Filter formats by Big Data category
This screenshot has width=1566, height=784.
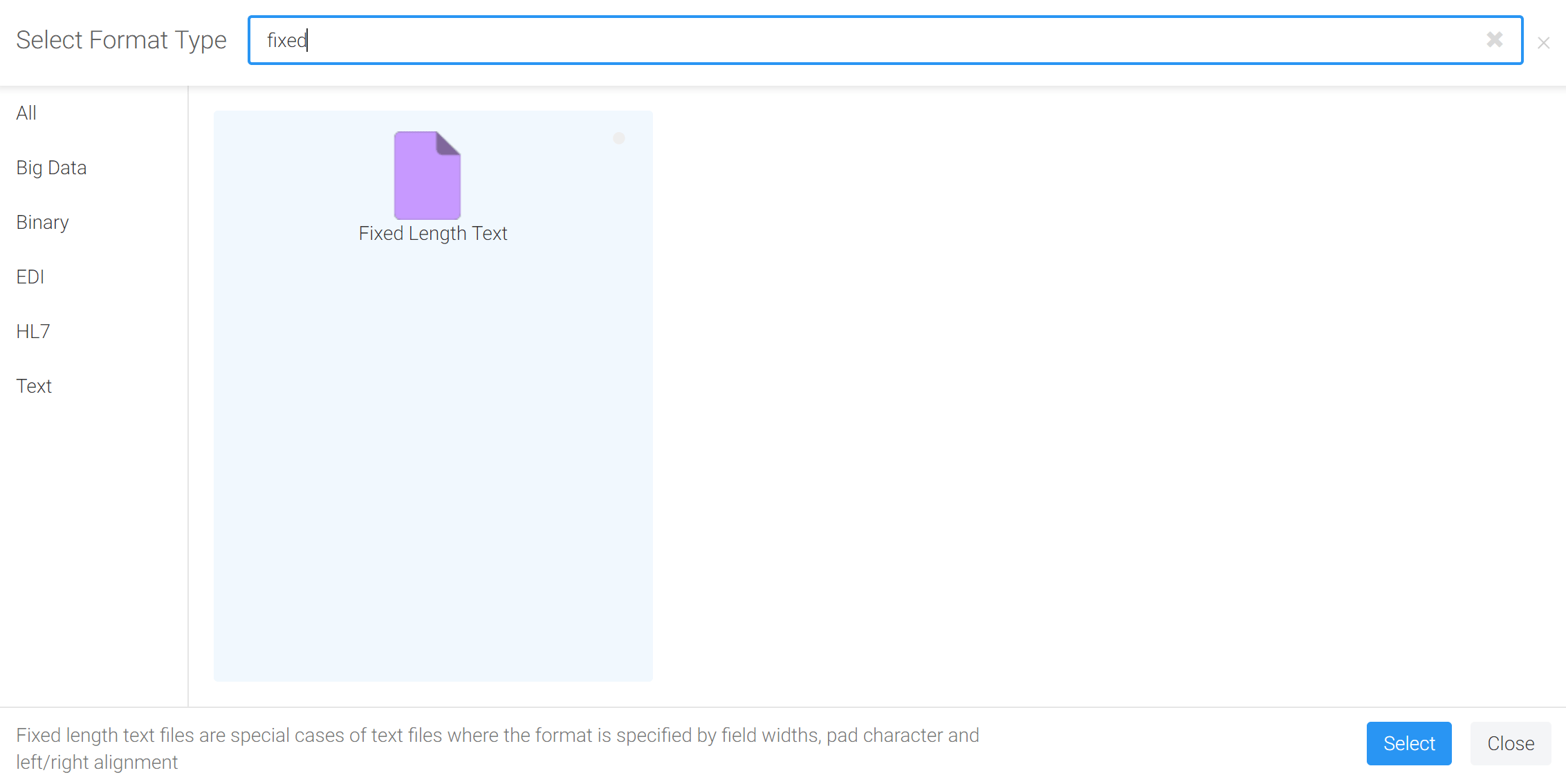(x=51, y=167)
